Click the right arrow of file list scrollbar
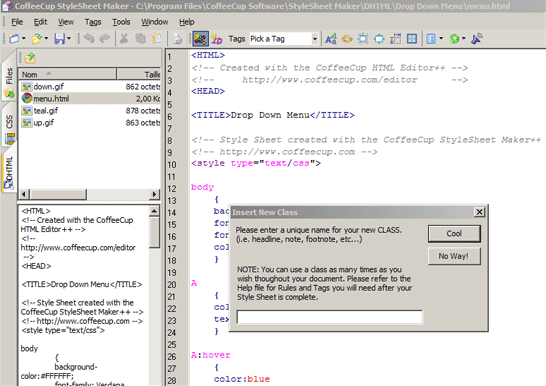546x386 pixels. (155, 194)
